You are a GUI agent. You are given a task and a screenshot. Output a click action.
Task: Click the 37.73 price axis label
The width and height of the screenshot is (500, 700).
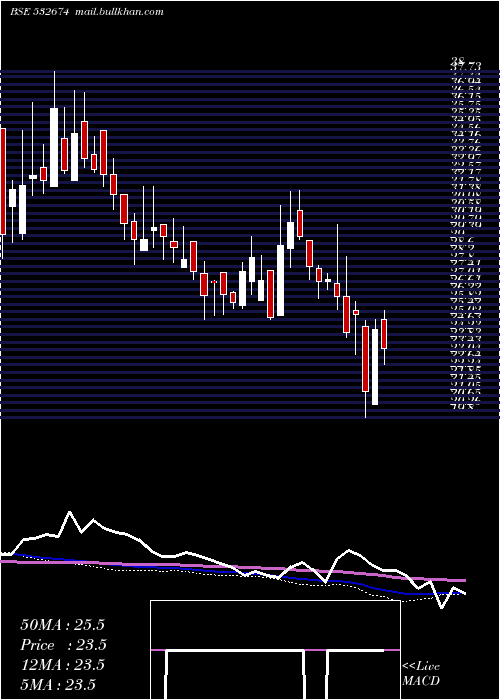[465, 67]
